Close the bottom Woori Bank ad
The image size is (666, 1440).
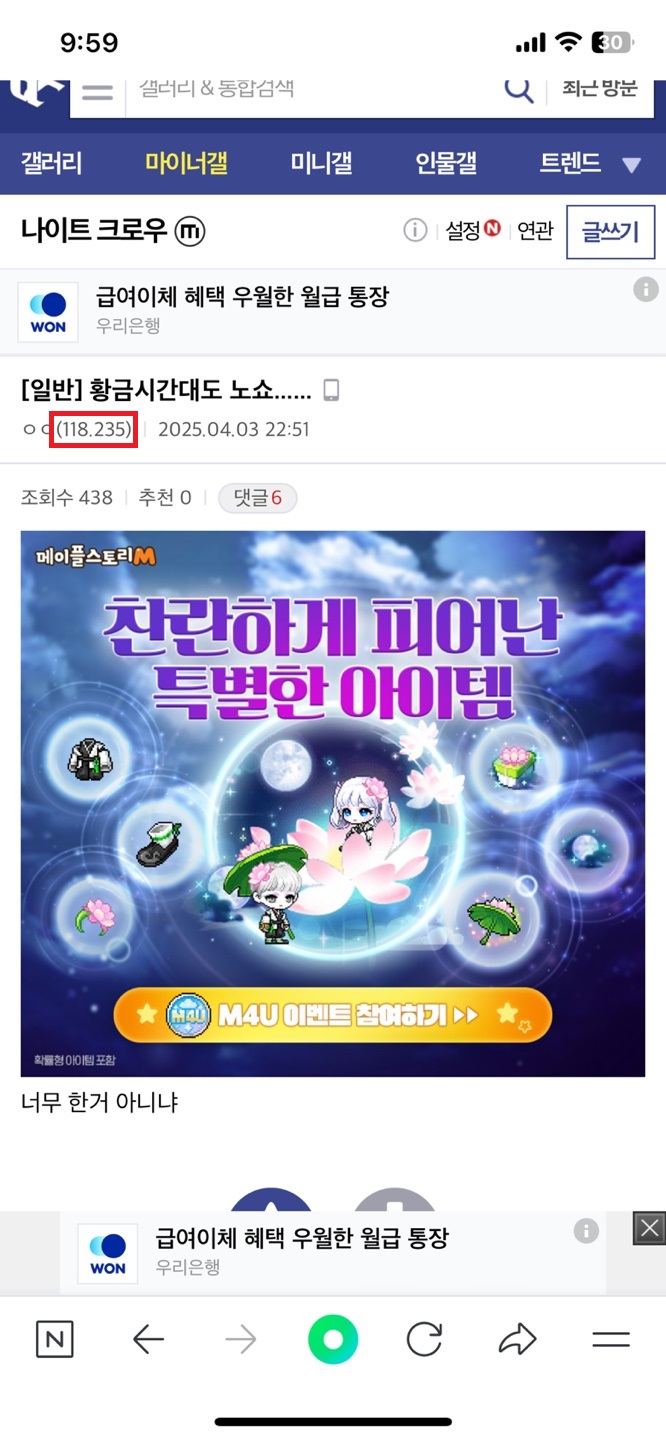tap(650, 1228)
